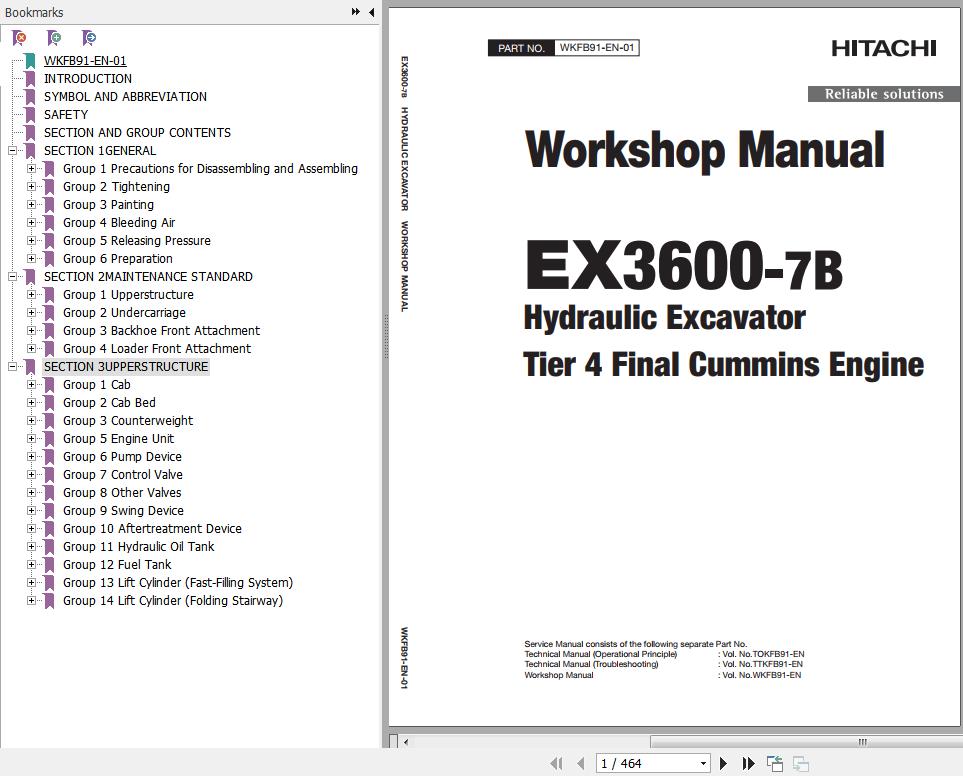Click bookmark icon beside Group 1 Cab
This screenshot has height=776, width=963.
click(49, 385)
